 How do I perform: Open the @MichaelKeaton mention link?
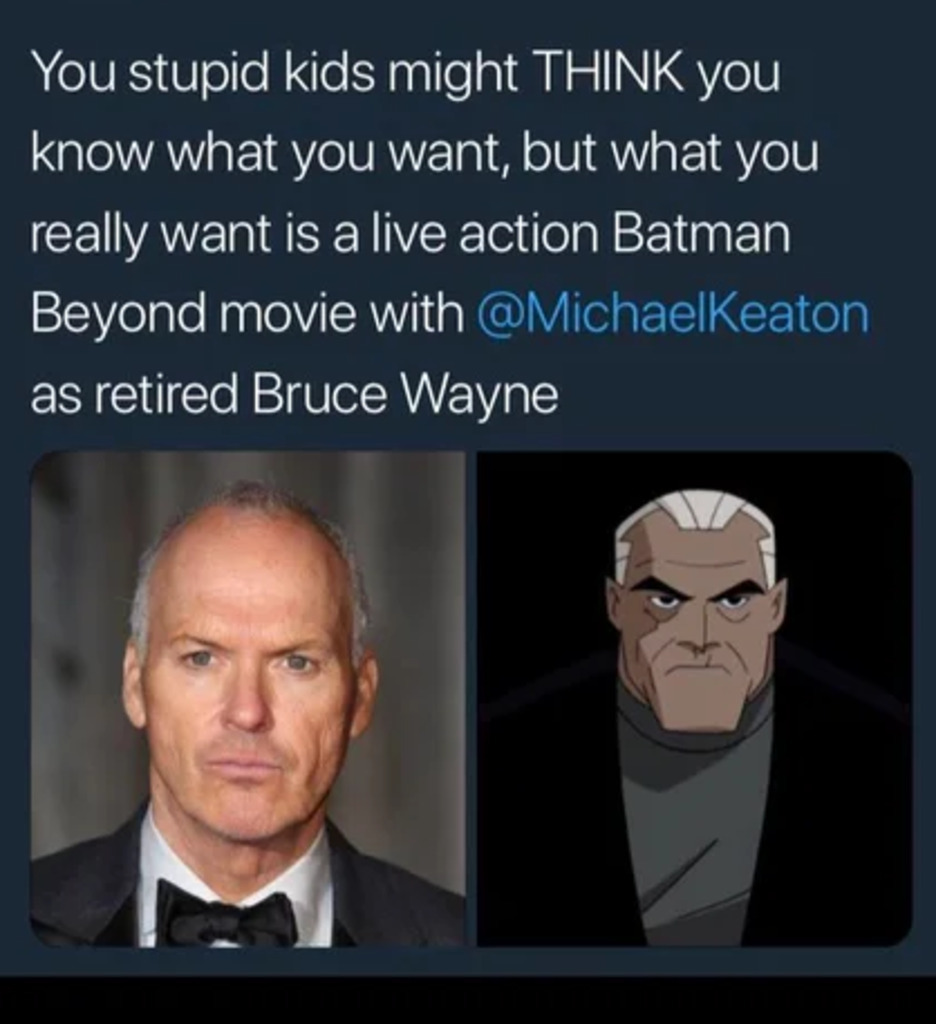[x=673, y=315]
